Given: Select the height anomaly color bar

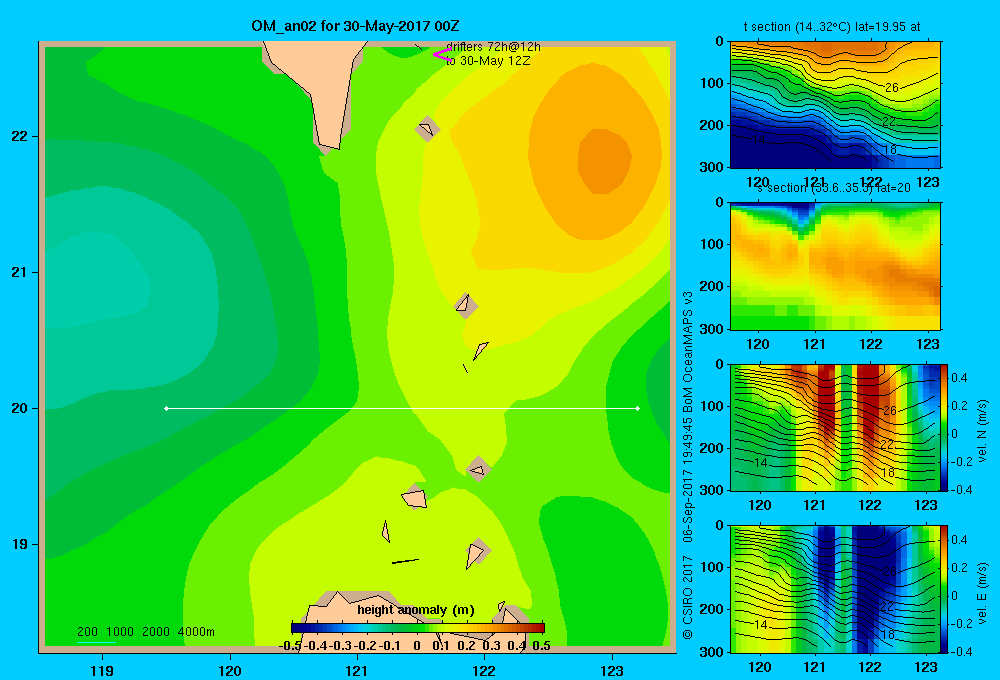Looking at the screenshot, I should point(418,628).
